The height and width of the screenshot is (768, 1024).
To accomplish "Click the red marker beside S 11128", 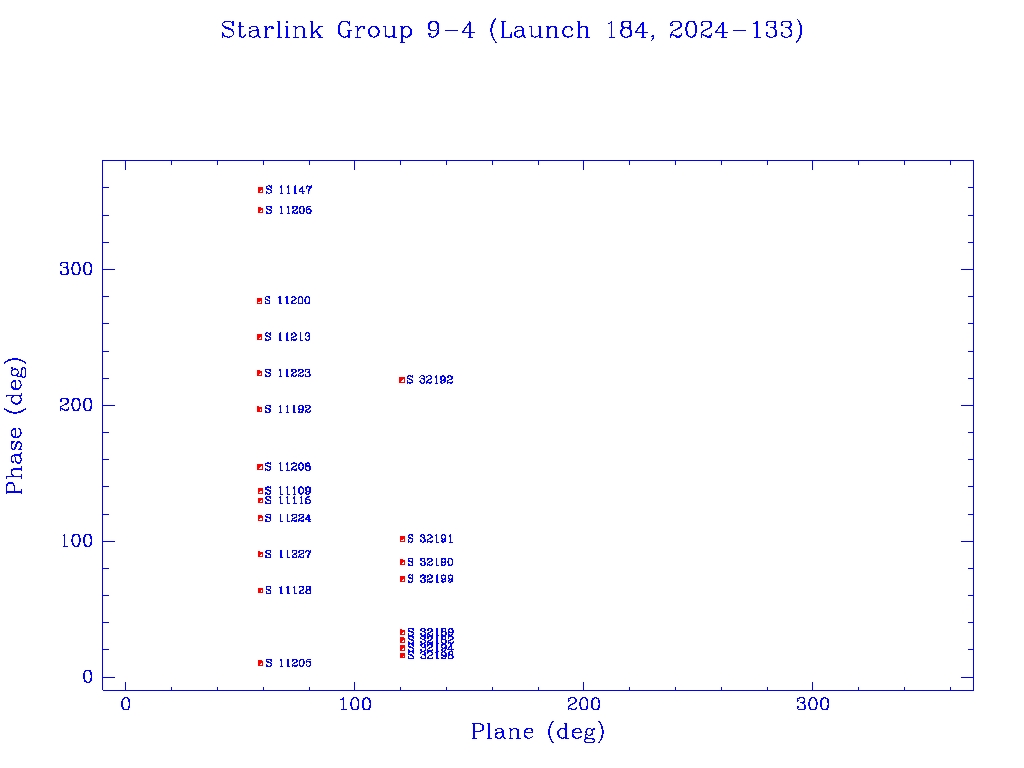I will click(261, 590).
